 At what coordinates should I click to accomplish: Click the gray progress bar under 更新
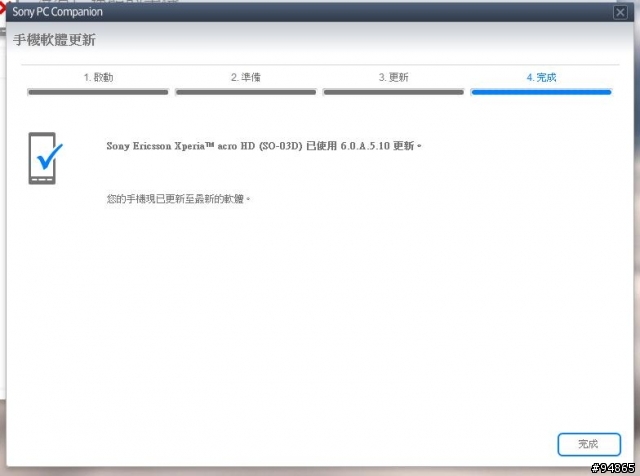click(393, 92)
